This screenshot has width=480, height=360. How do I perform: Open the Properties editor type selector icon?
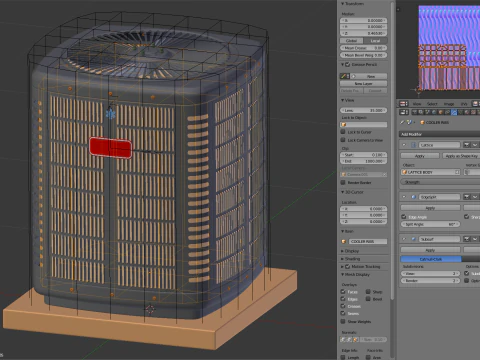coord(404,112)
